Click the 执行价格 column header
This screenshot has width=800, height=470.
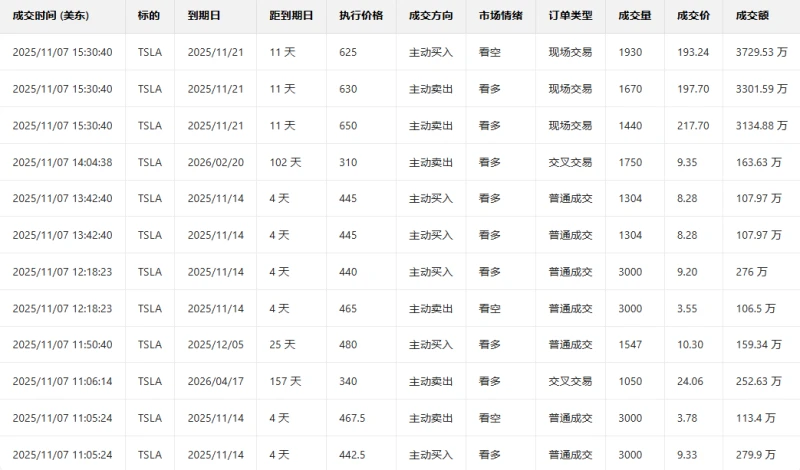[360, 17]
